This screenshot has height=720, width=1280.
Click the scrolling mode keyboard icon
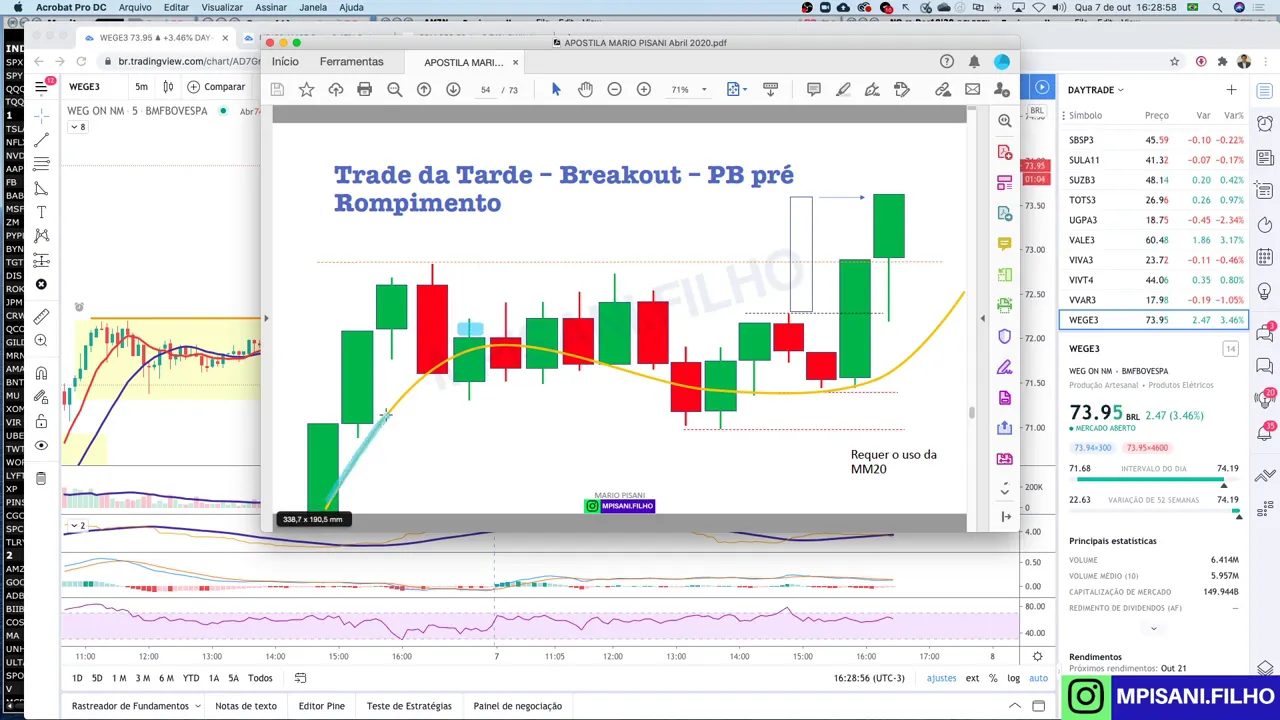pyautogui.click(x=770, y=90)
